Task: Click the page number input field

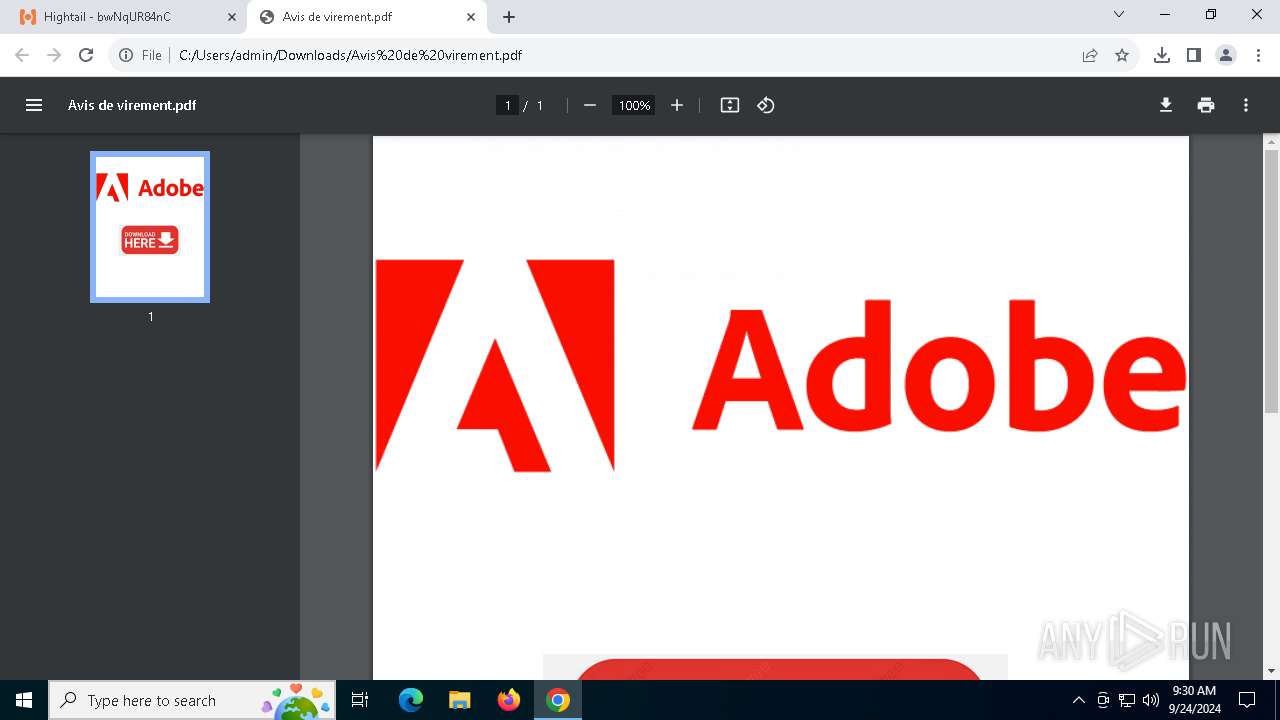Action: click(x=507, y=105)
